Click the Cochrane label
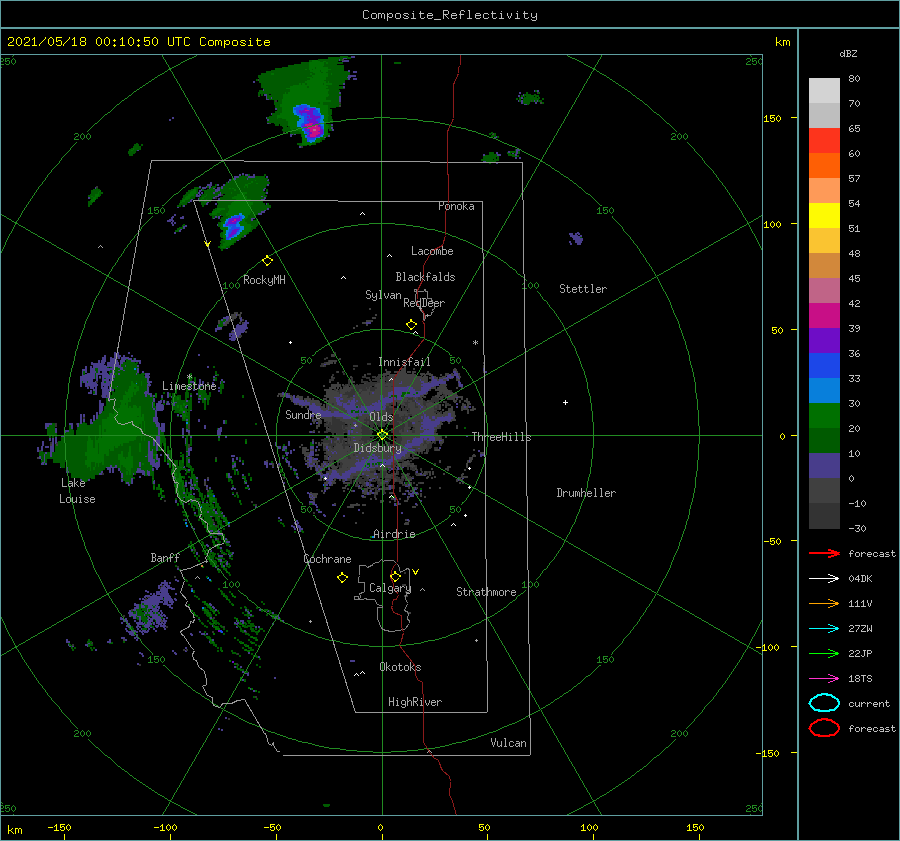Image resolution: width=900 pixels, height=841 pixels. [x=327, y=559]
